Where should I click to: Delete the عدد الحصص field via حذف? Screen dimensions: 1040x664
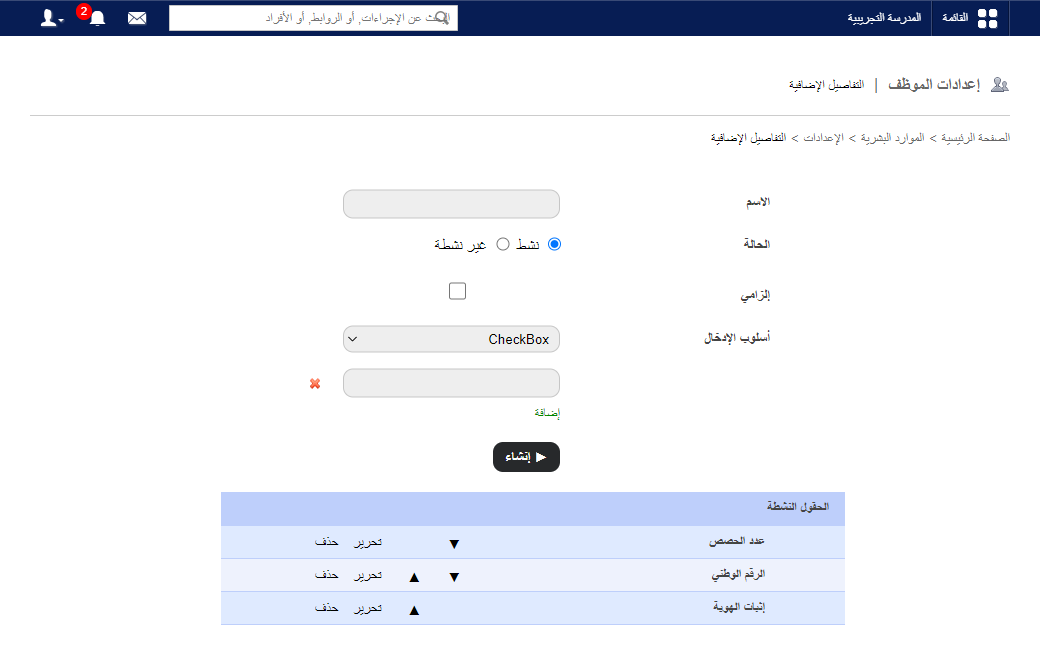[326, 542]
